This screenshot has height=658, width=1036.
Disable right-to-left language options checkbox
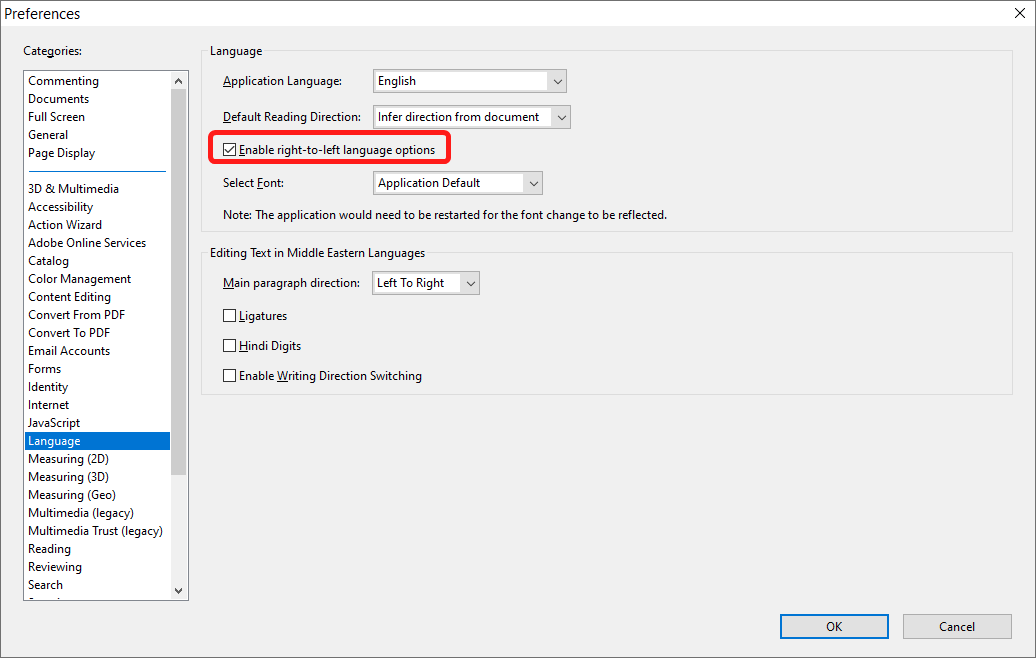click(x=230, y=150)
